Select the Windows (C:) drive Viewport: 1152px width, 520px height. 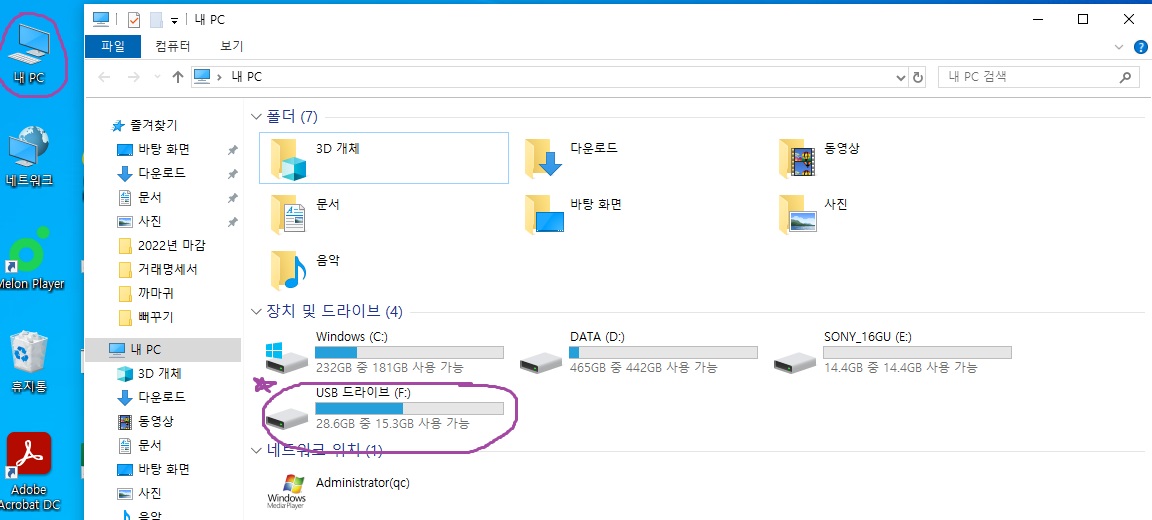[385, 353]
